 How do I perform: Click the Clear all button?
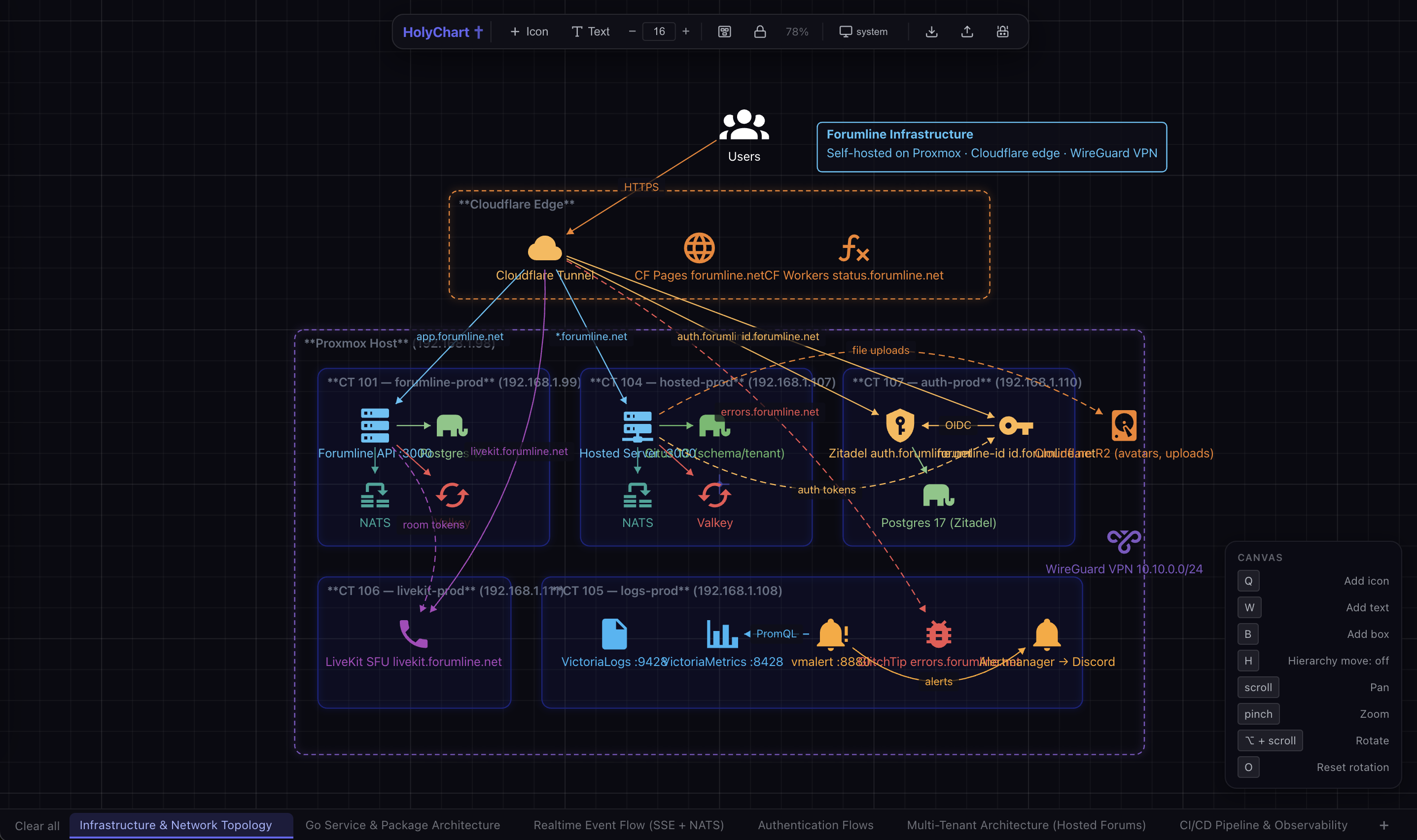pos(37,826)
